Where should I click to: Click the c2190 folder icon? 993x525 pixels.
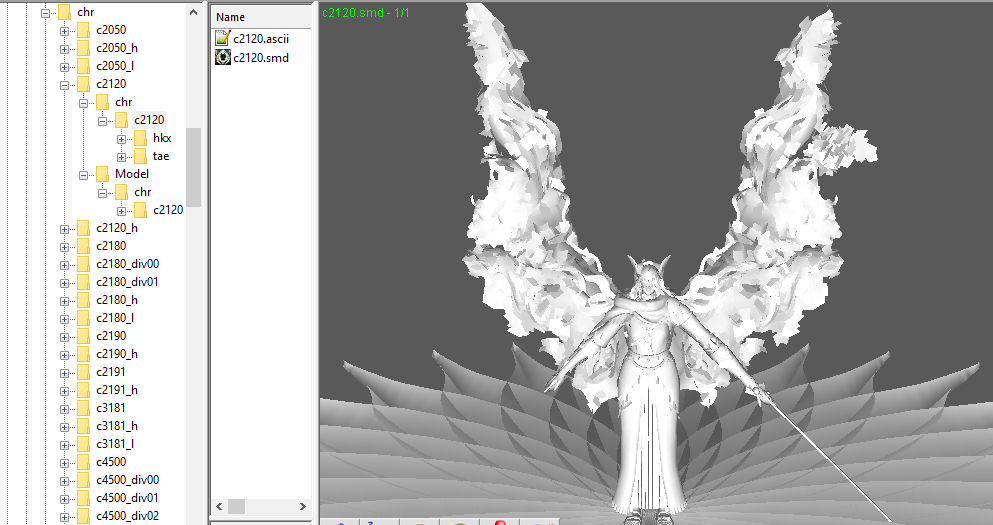click(x=84, y=336)
